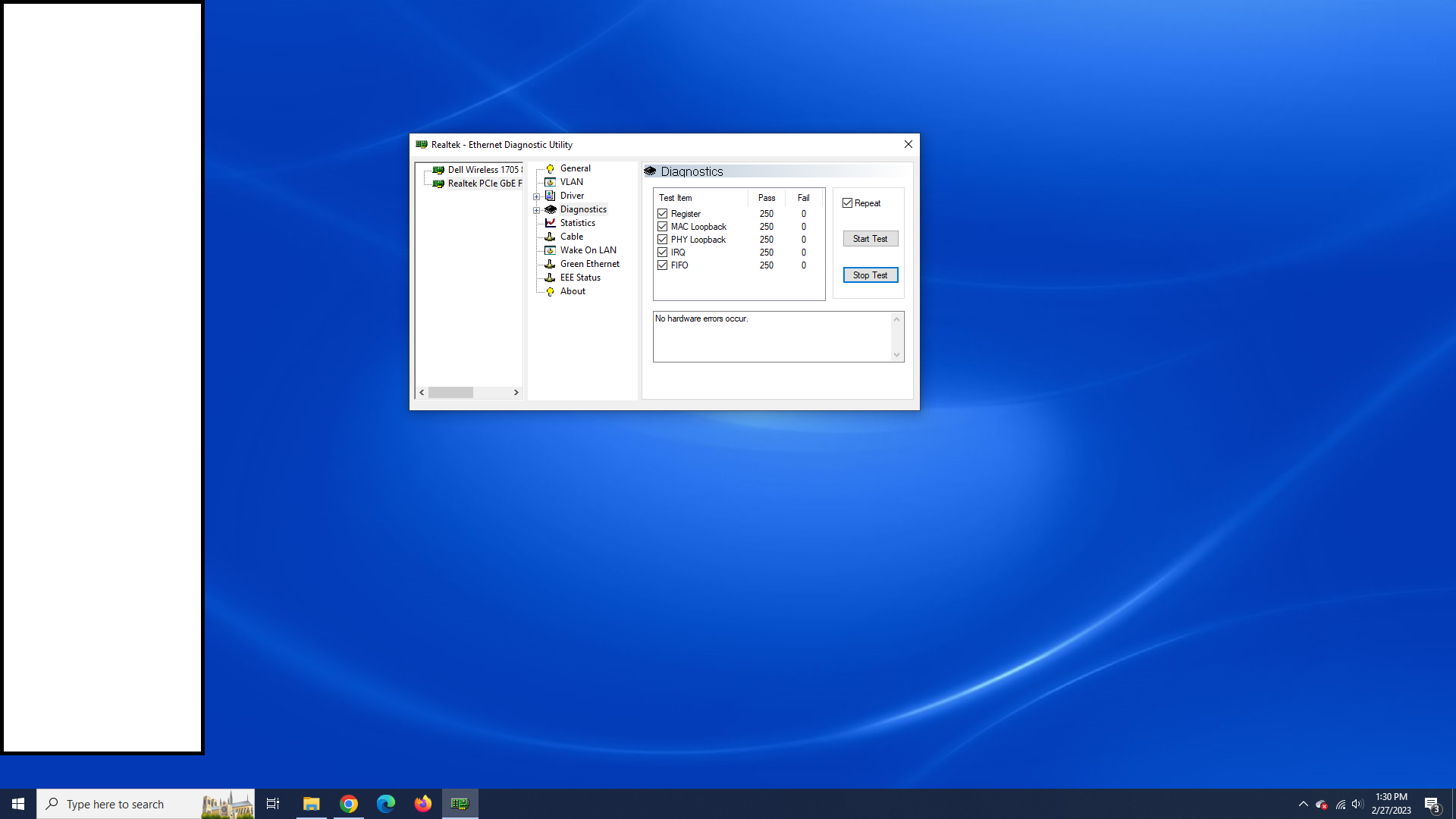Click the Diagnostics chip icon in tree
The height and width of the screenshot is (819, 1456).
pyautogui.click(x=551, y=209)
